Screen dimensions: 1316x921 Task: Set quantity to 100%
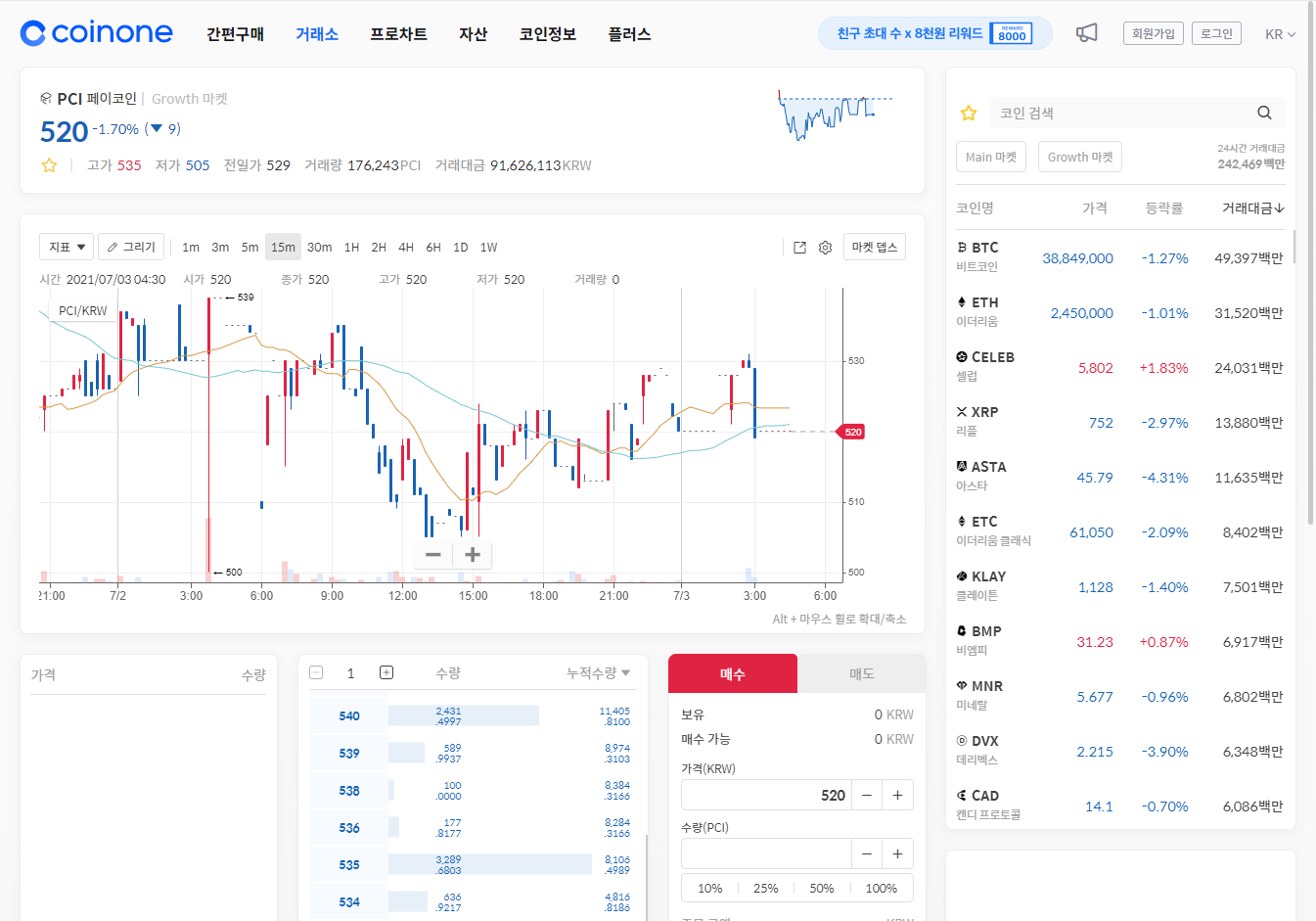point(882,889)
